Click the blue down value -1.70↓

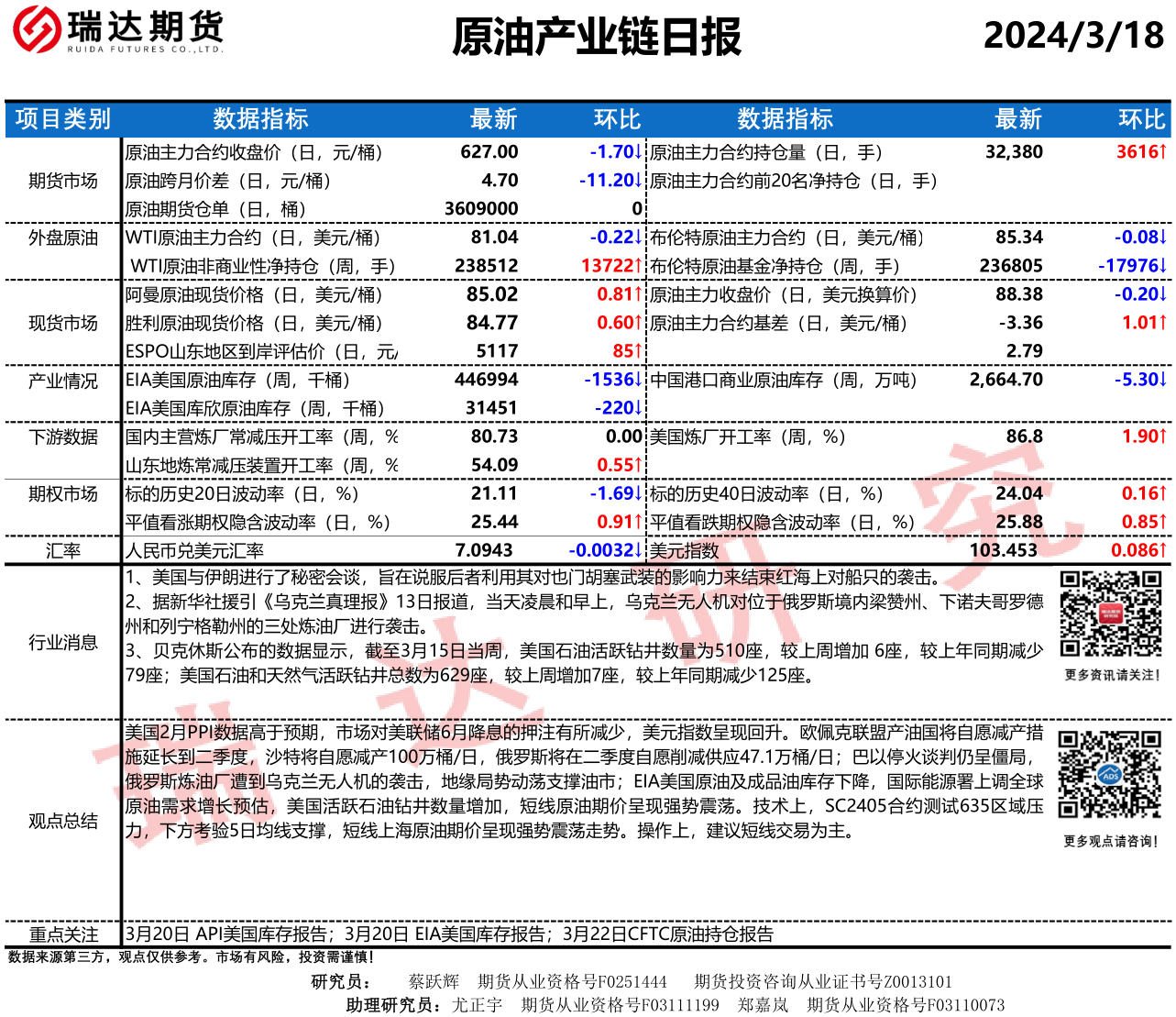(616, 152)
